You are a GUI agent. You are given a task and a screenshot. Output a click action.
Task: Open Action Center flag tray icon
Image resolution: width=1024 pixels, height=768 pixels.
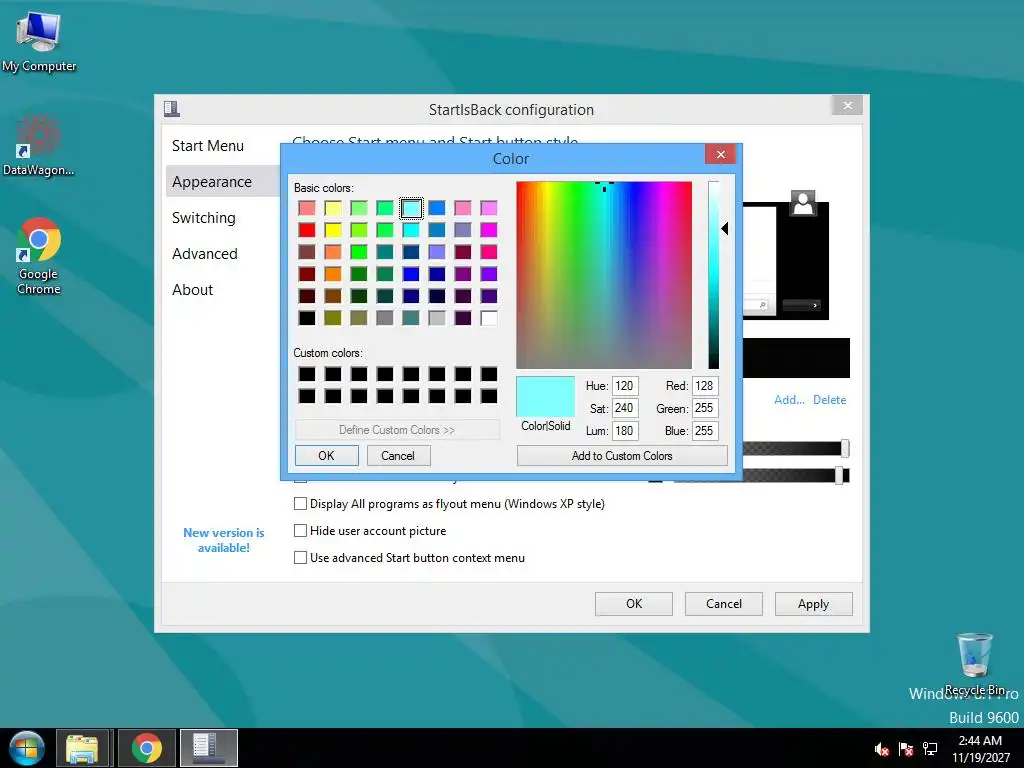coord(906,749)
